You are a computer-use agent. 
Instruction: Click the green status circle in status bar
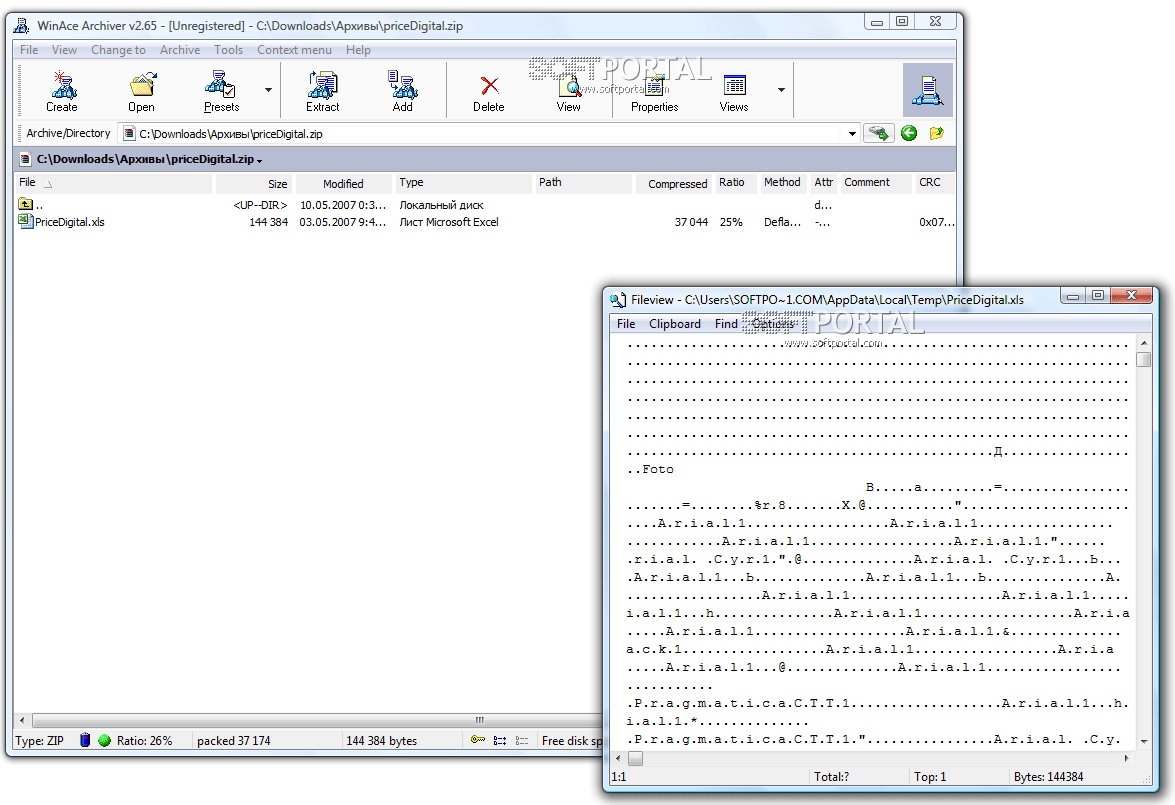(104, 740)
